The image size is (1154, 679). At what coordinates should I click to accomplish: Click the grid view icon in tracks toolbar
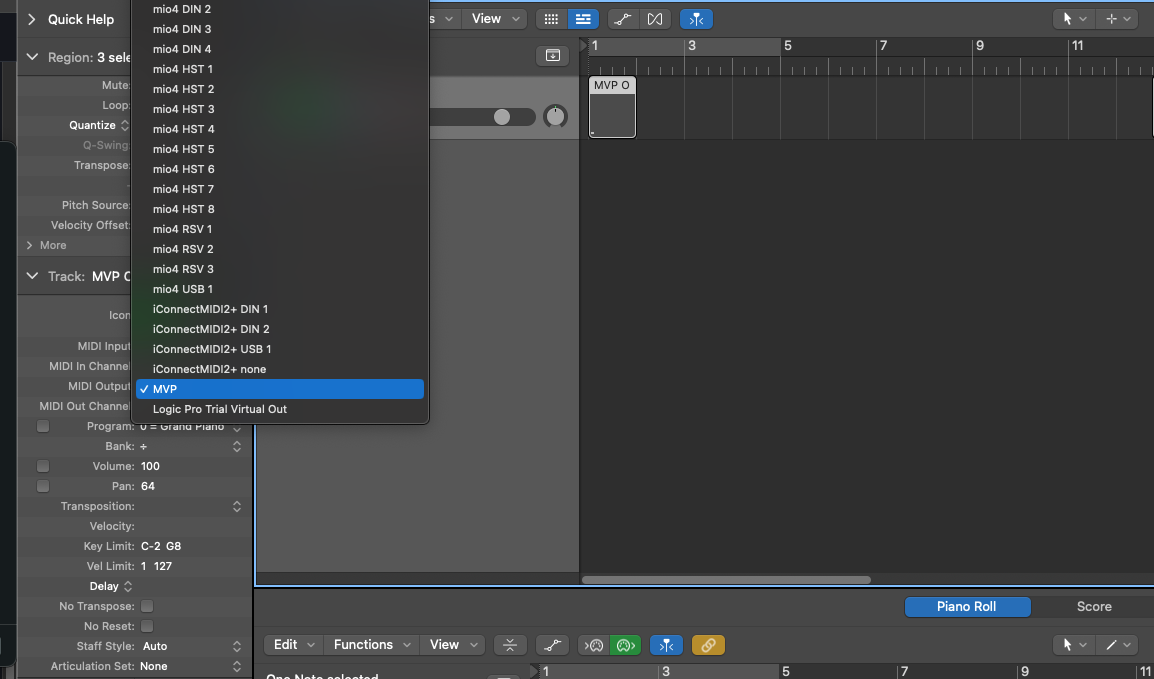click(x=549, y=19)
